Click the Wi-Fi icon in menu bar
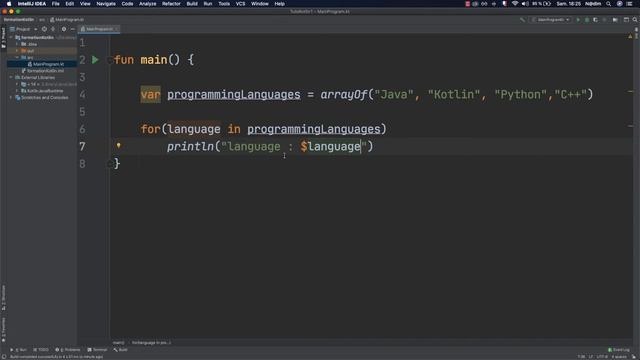 click(515, 4)
